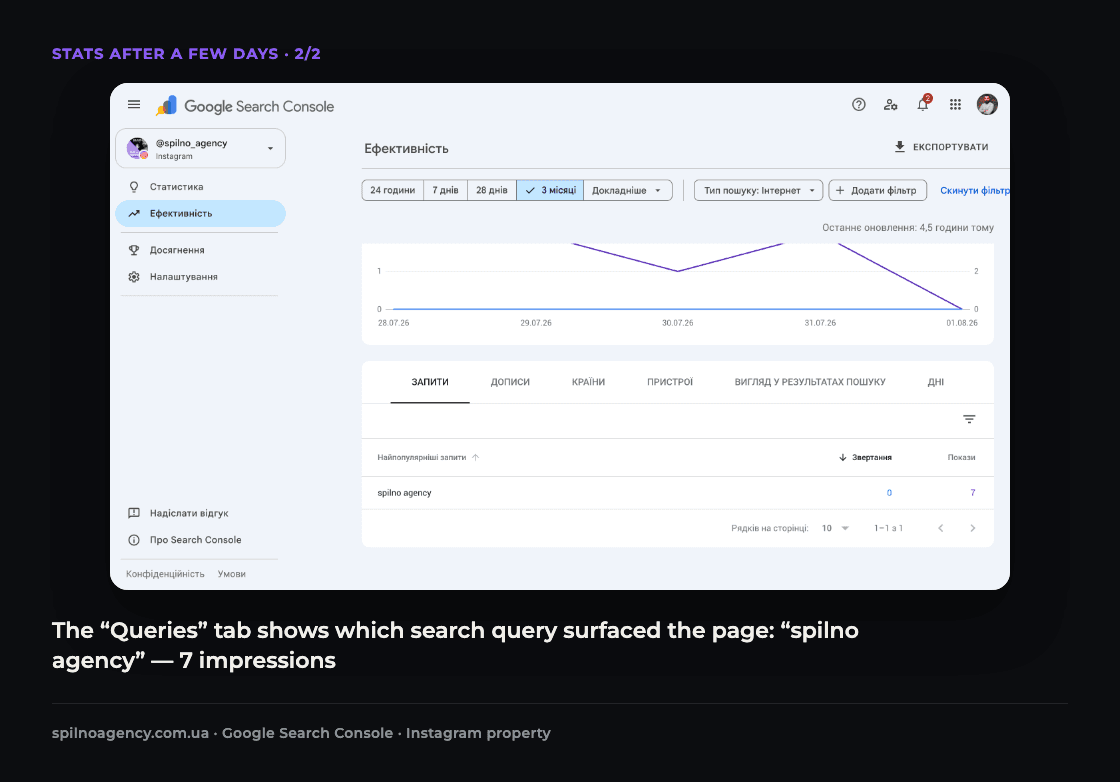This screenshot has width=1120, height=782.
Task: Open Досягнення in the sidebar
Action: coord(200,250)
